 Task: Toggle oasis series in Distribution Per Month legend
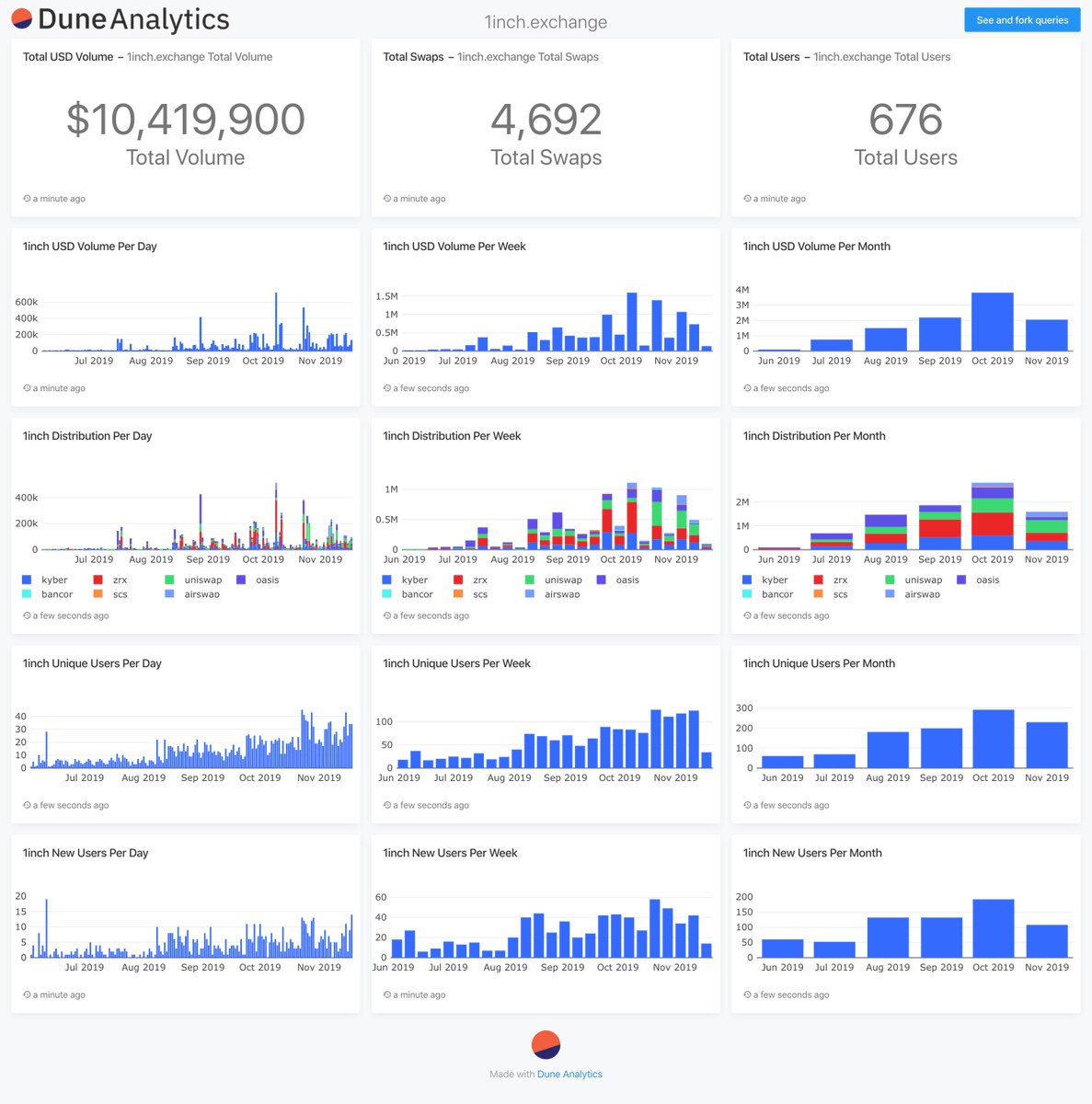pyautogui.click(x=978, y=580)
